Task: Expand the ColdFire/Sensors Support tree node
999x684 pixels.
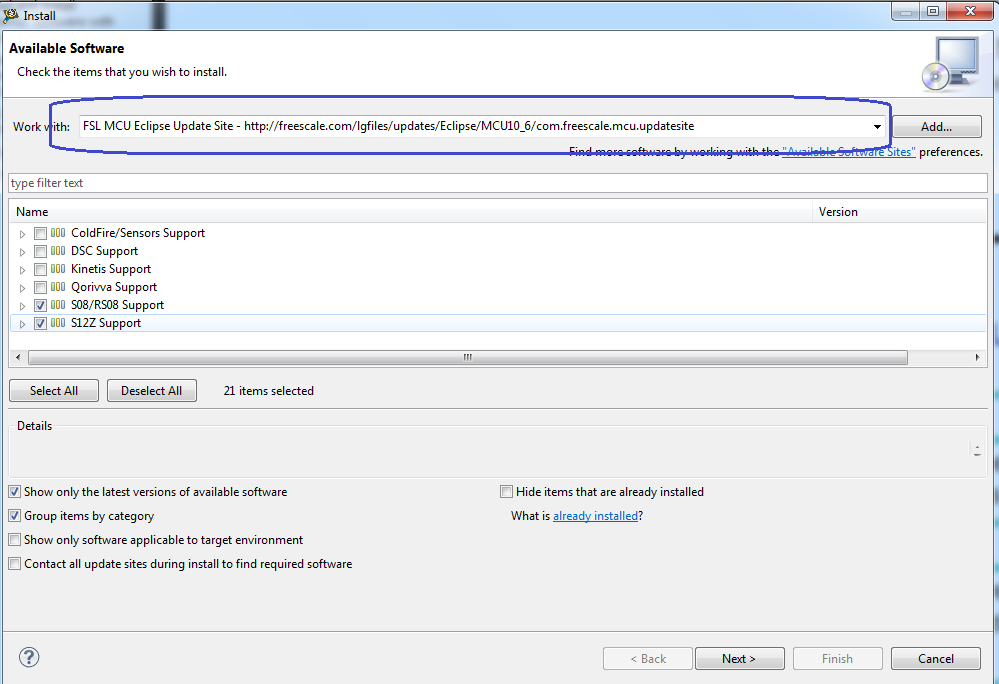Action: pyautogui.click(x=22, y=234)
